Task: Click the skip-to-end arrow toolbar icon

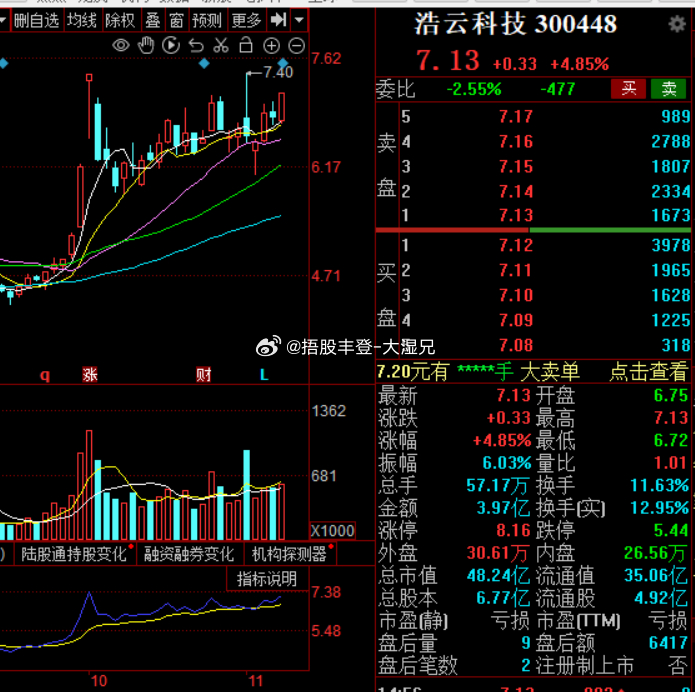Action: click(278, 20)
